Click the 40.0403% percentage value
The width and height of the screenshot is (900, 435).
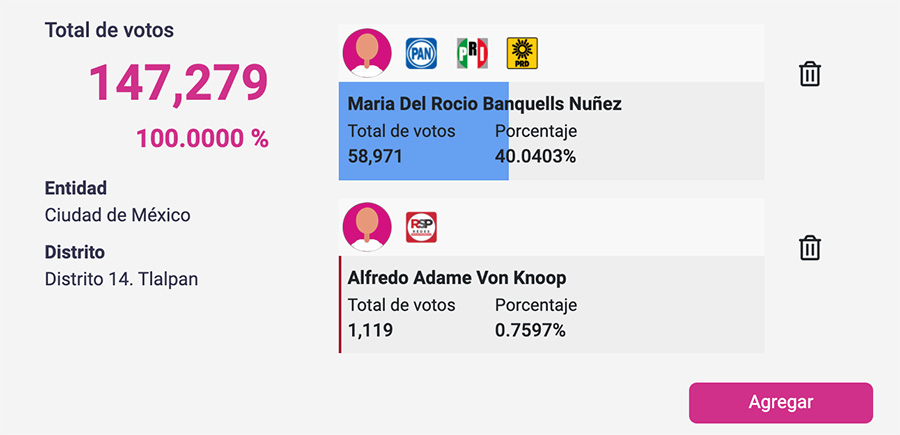535,157
